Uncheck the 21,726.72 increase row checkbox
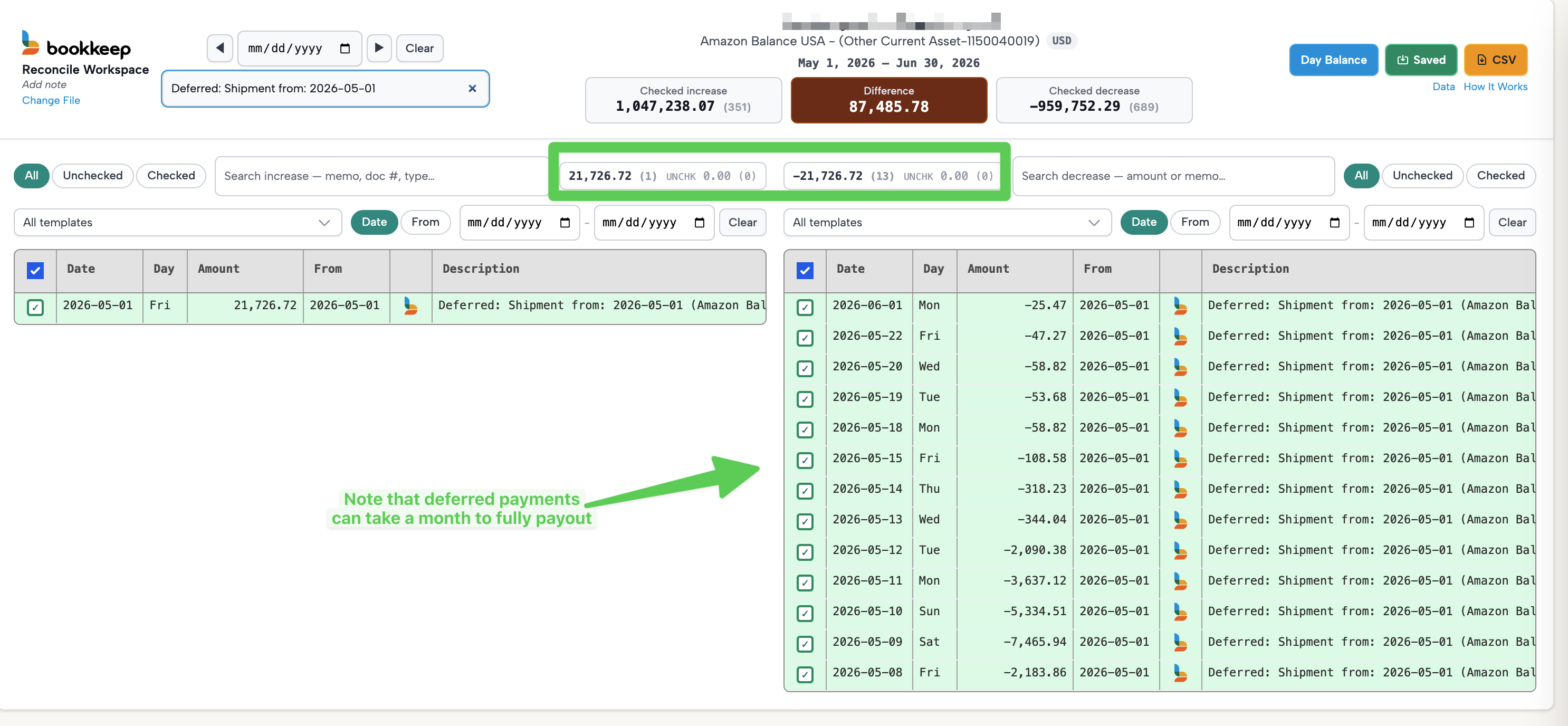Image resolution: width=1568 pixels, height=726 pixels. 35,307
